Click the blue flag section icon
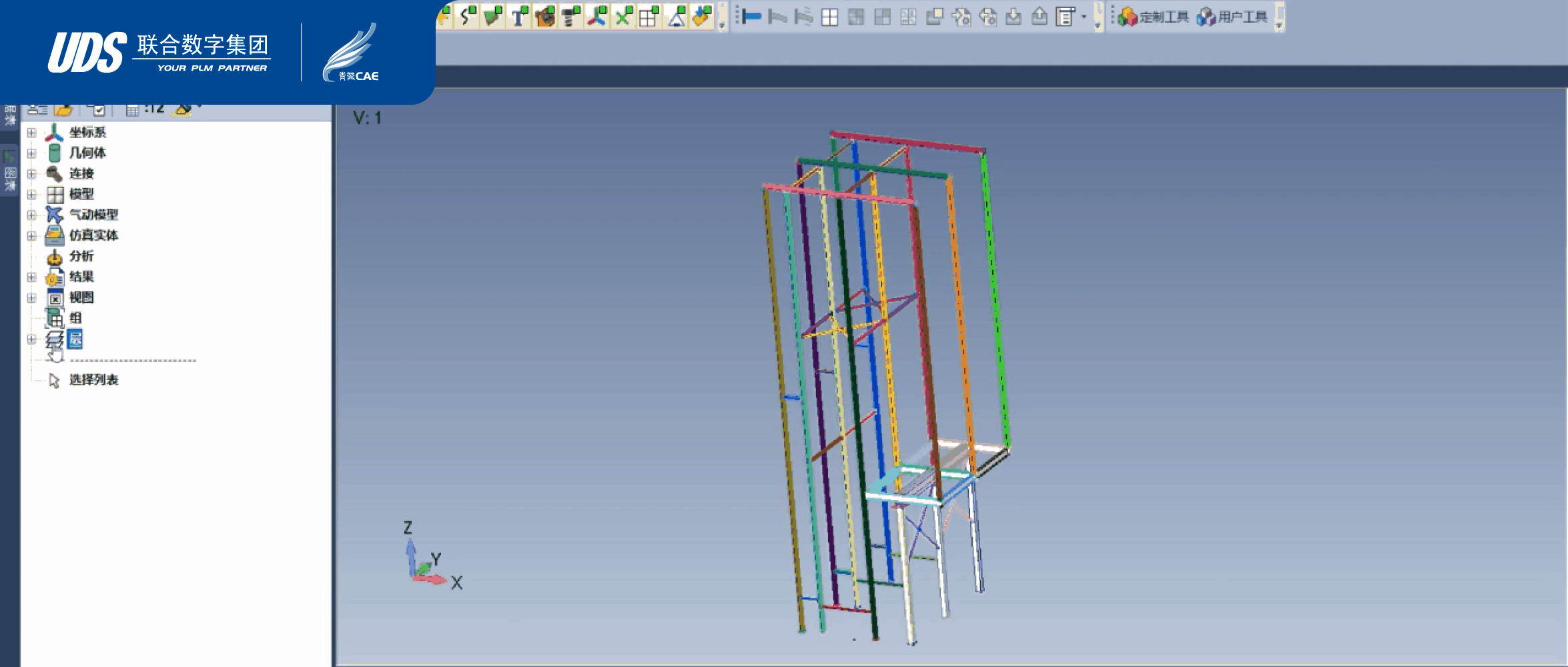This screenshot has height=667, width=1568. [x=751, y=17]
